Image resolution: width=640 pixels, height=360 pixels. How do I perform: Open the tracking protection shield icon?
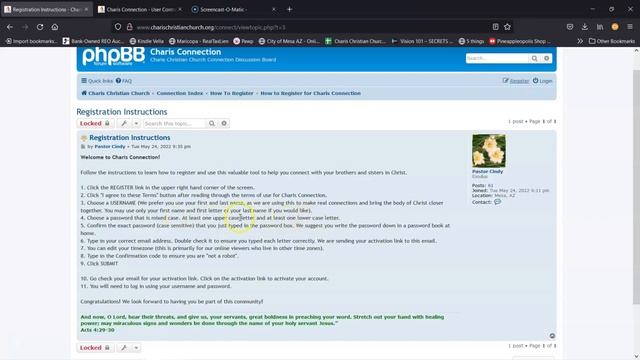pyautogui.click(x=118, y=27)
